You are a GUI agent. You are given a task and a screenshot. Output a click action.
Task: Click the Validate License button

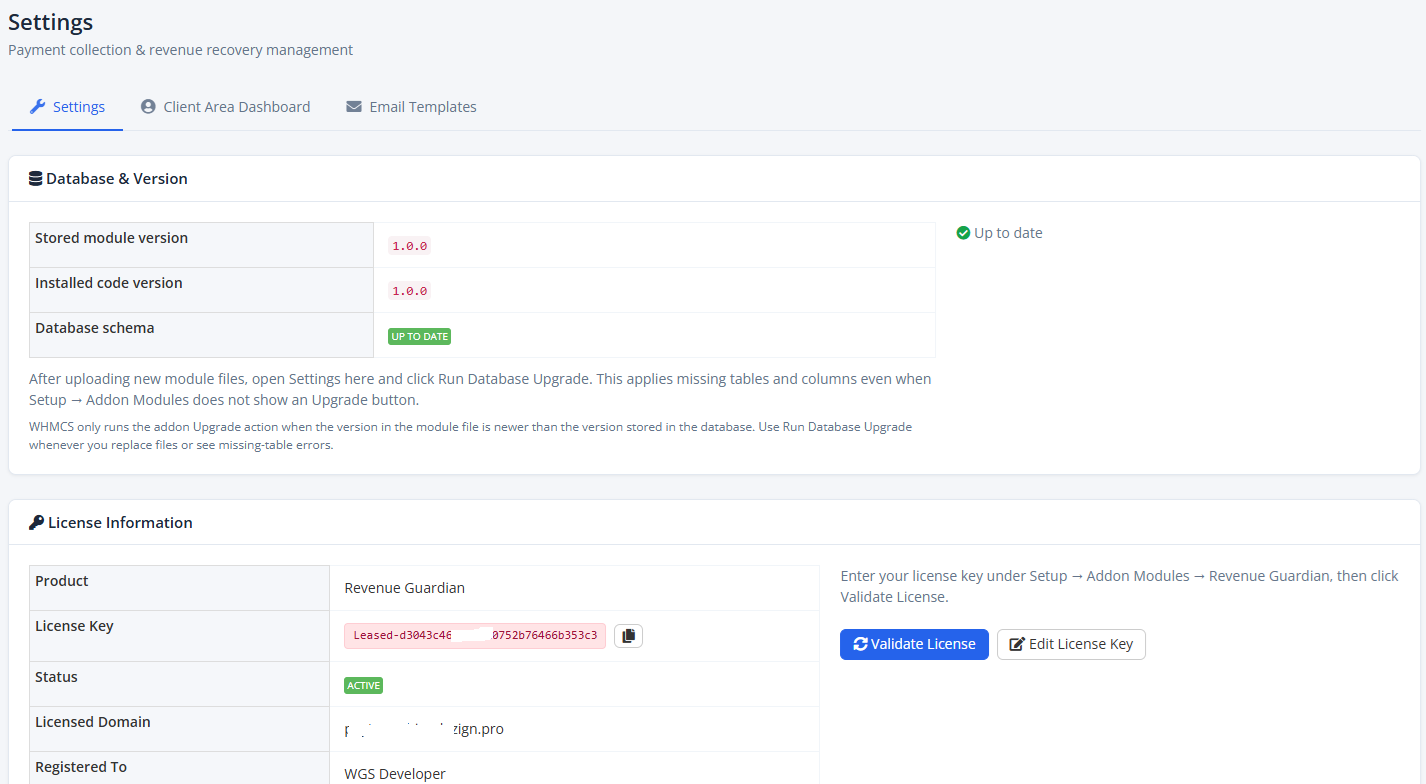coord(914,644)
